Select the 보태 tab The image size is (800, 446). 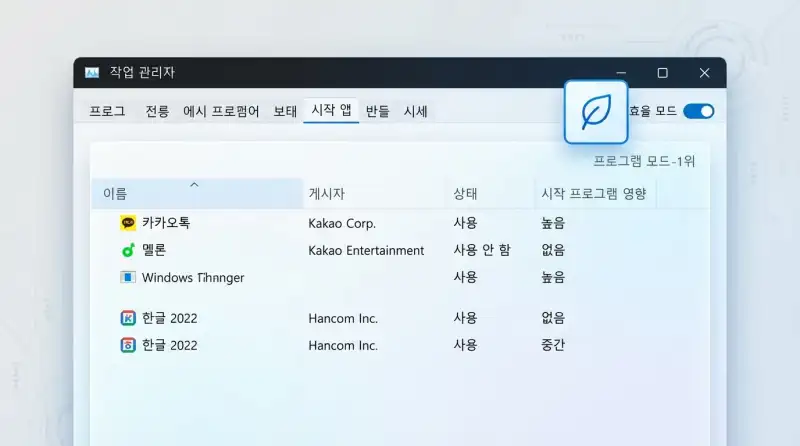click(285, 111)
